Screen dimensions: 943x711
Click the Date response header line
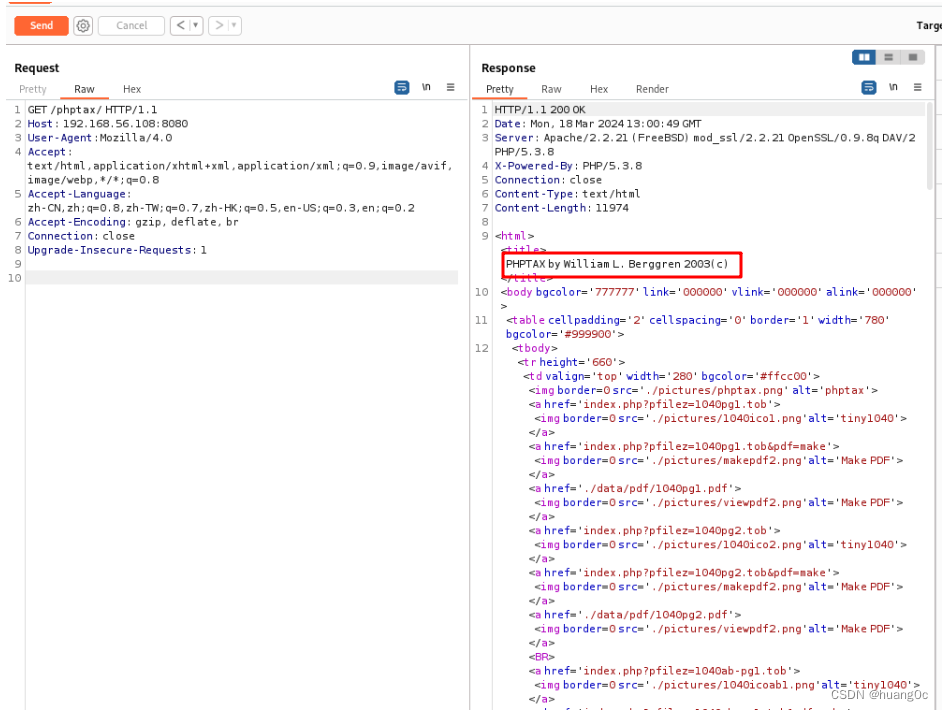click(598, 123)
